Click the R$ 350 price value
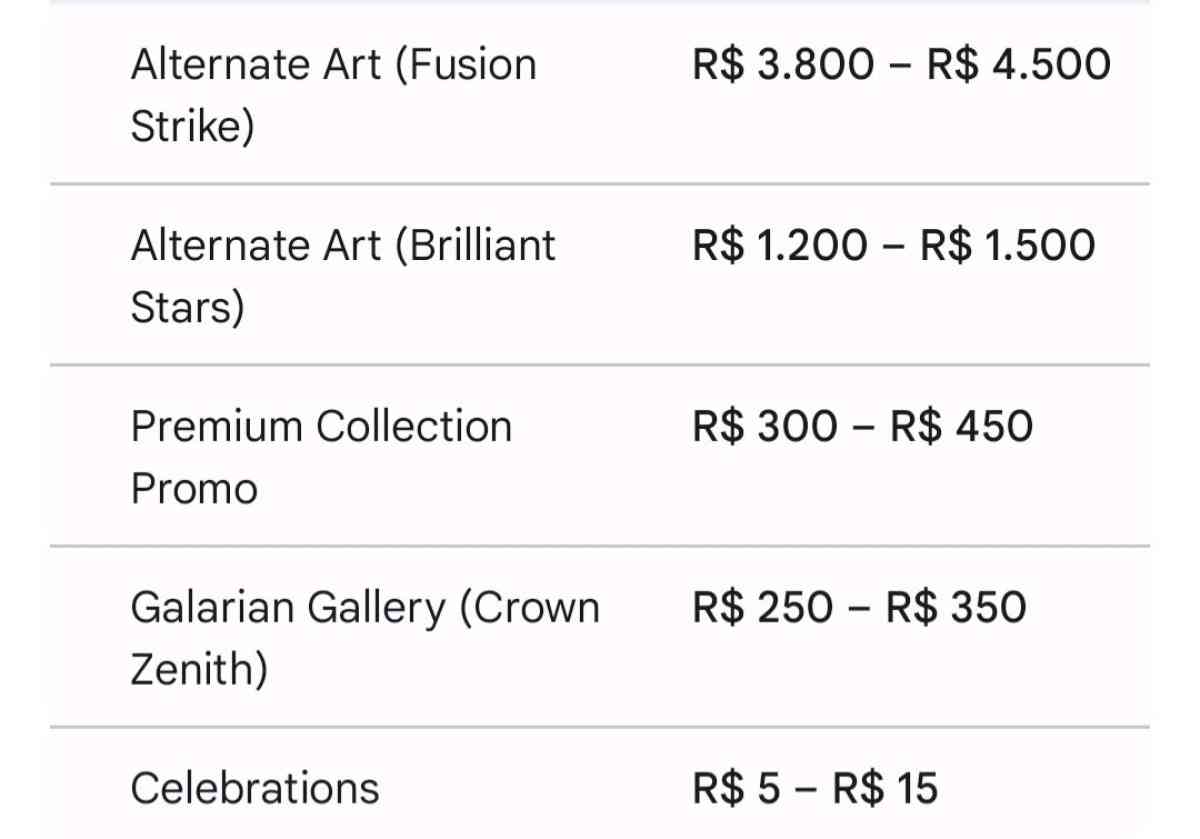 click(x=956, y=608)
